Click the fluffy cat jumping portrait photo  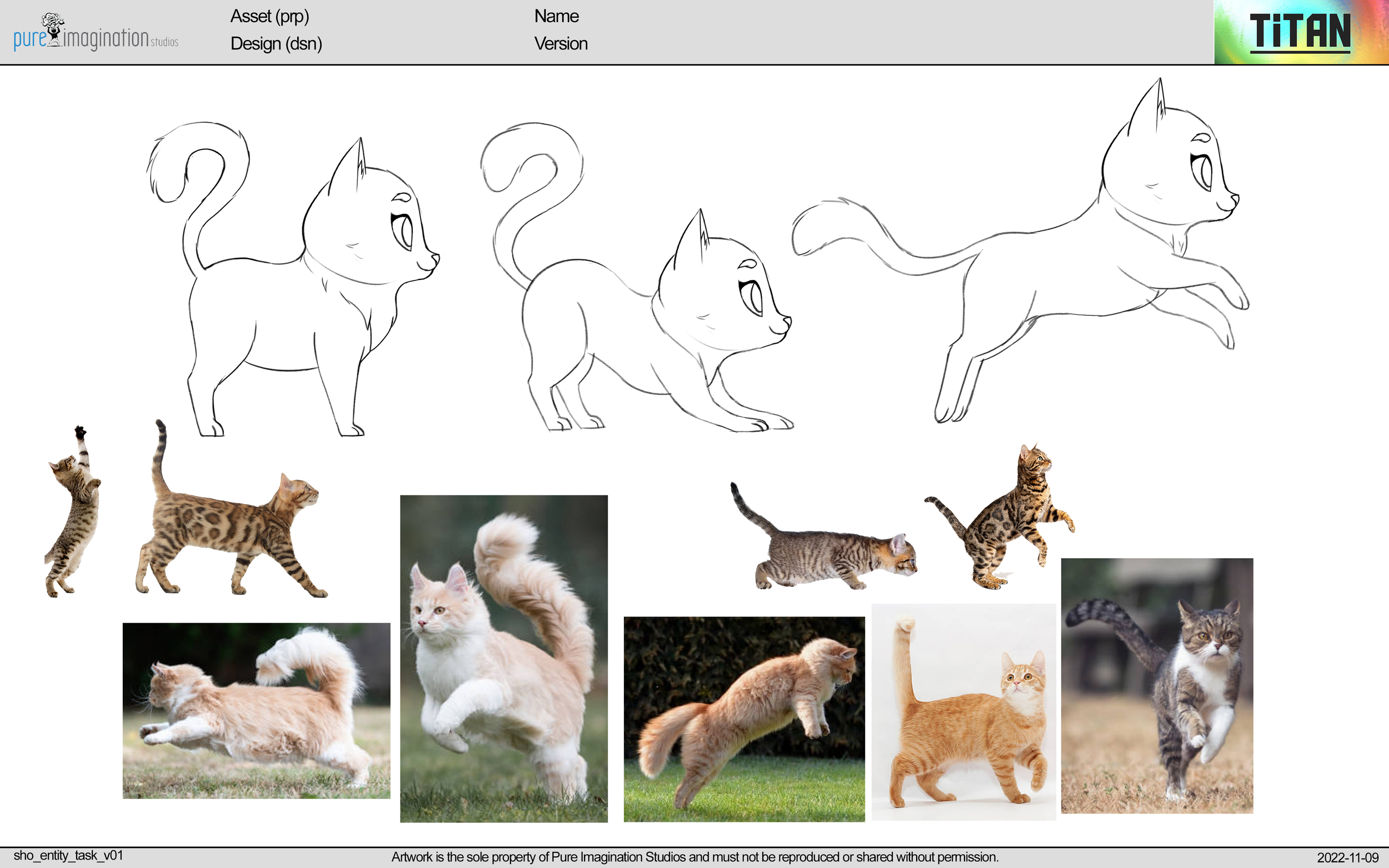pyautogui.click(x=503, y=659)
